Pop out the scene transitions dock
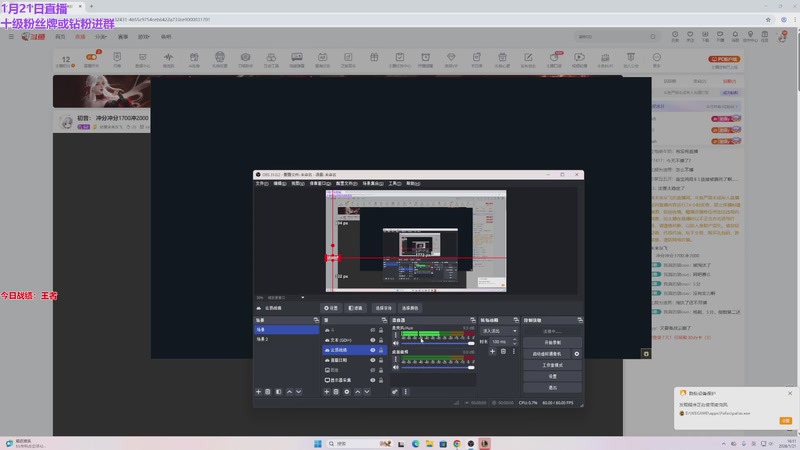Viewport: 800px width, 450px height. pos(516,320)
